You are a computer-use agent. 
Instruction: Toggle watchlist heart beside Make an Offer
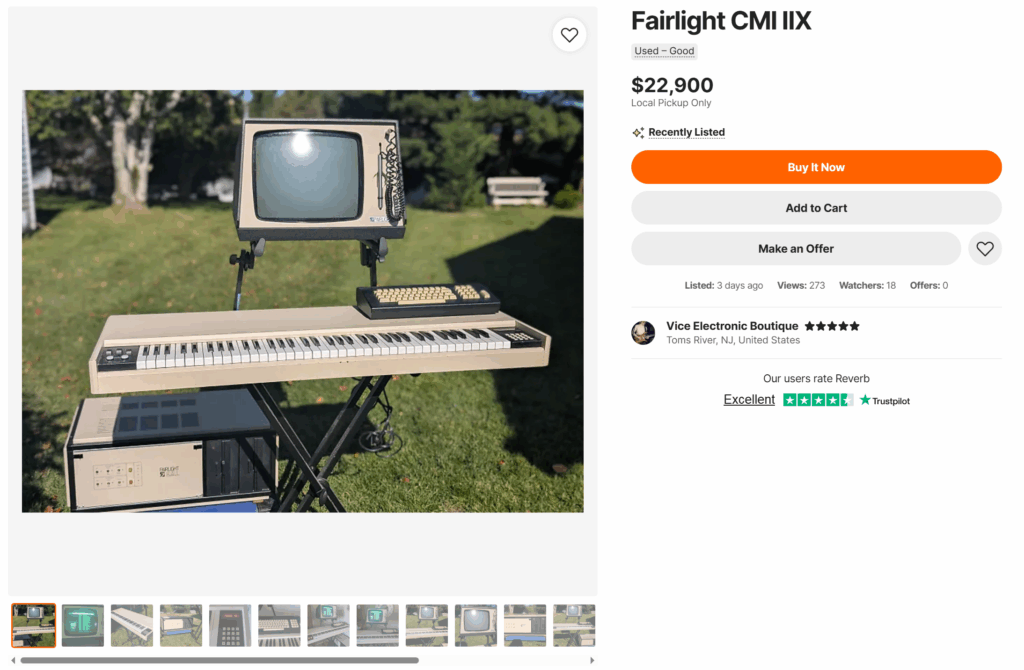[x=984, y=249]
